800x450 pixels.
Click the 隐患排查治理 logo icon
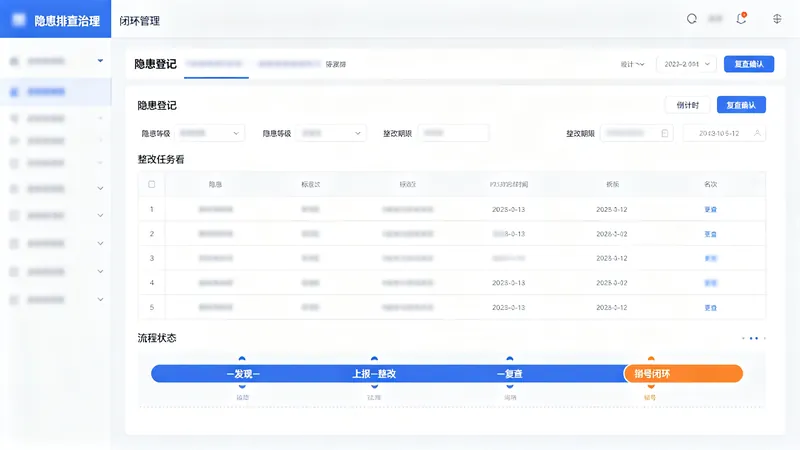[x=18, y=19]
